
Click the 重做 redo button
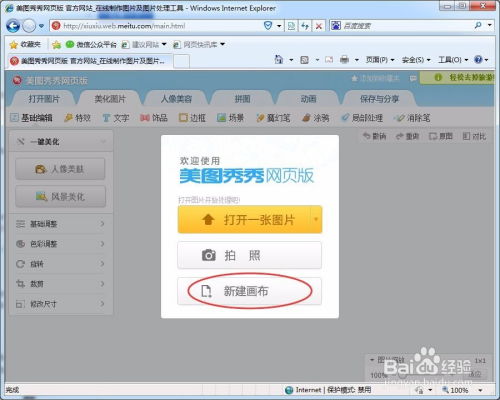point(407,136)
